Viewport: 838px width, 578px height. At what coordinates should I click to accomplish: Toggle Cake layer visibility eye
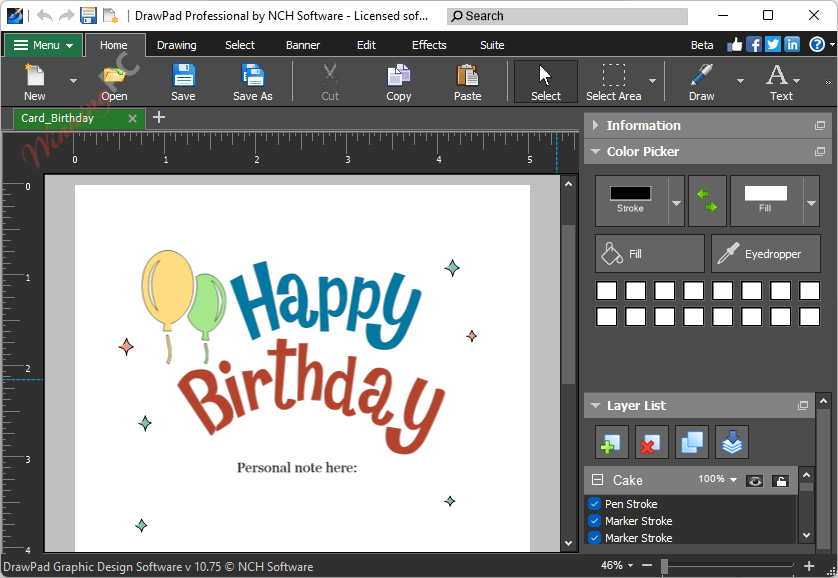(755, 481)
